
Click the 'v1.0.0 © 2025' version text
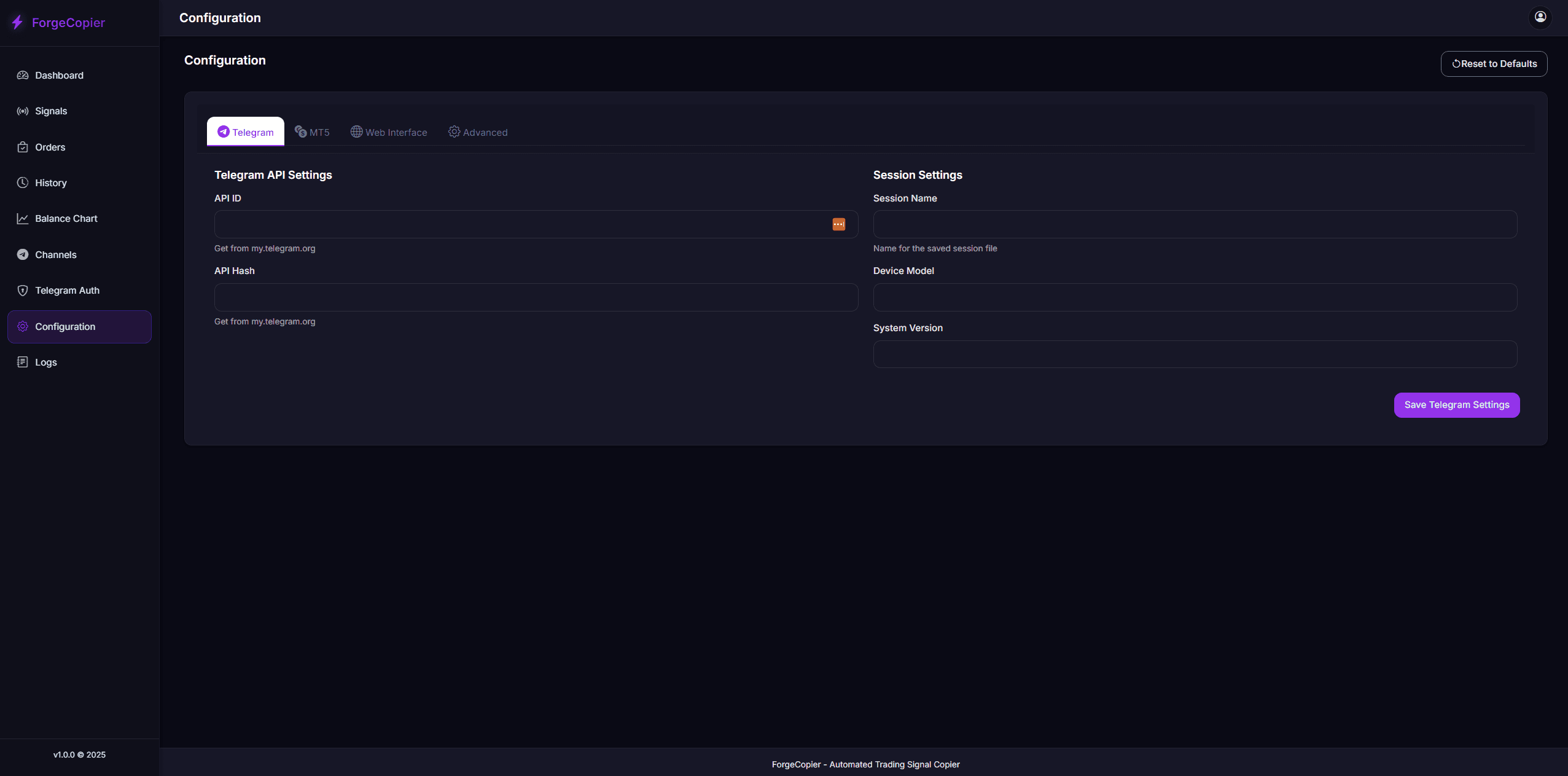pyautogui.click(x=79, y=754)
